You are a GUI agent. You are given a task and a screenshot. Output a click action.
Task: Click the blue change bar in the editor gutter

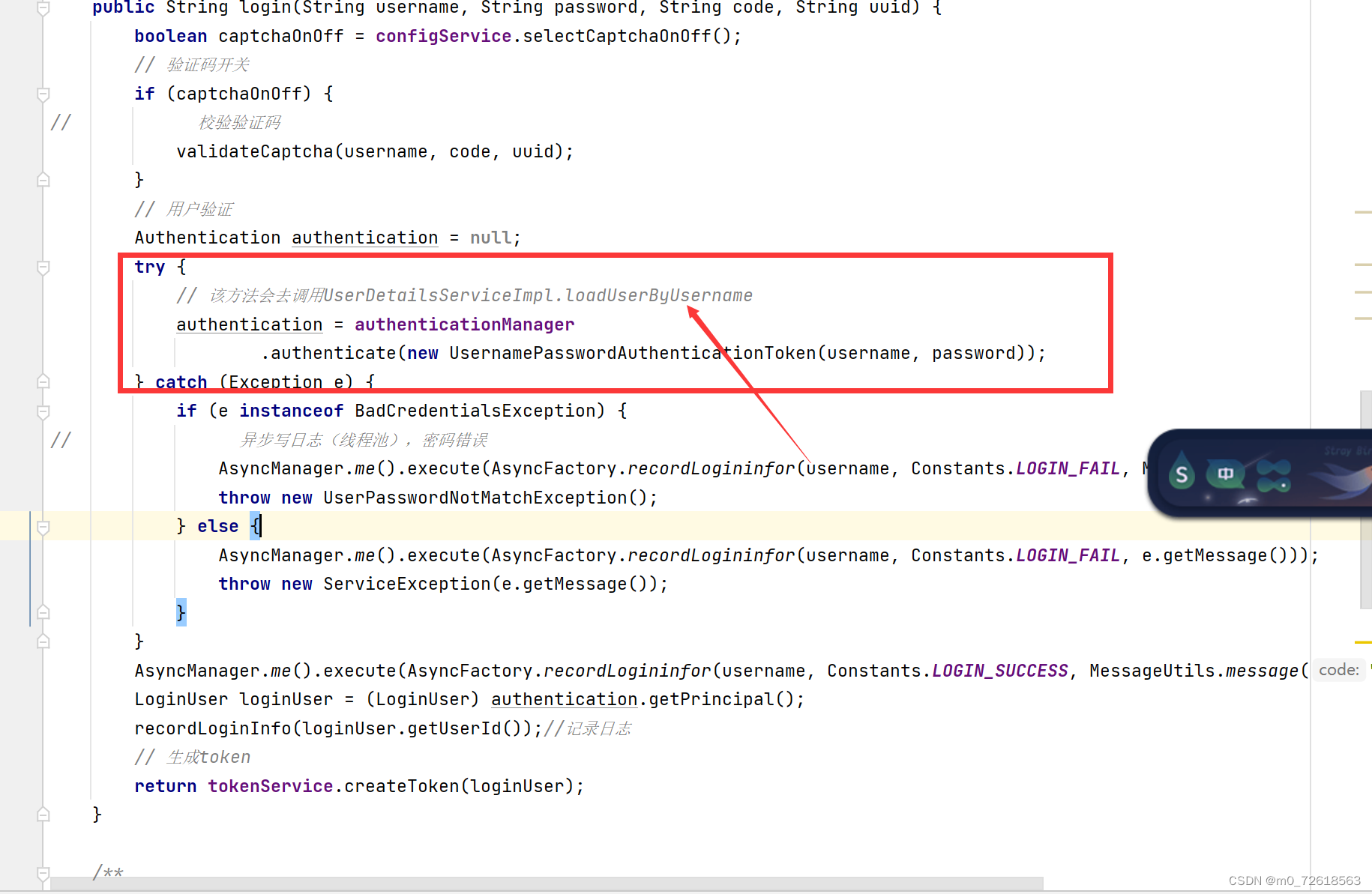(30, 570)
